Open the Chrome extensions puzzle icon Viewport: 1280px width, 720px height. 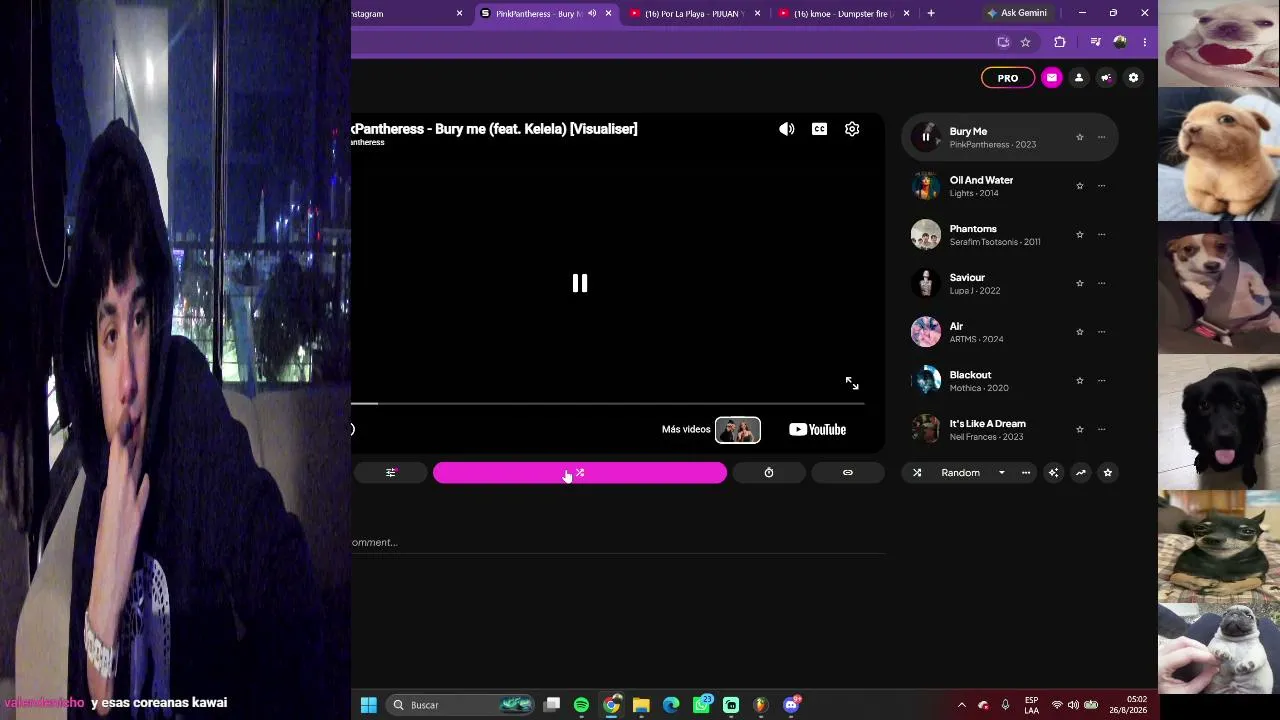[x=1060, y=42]
